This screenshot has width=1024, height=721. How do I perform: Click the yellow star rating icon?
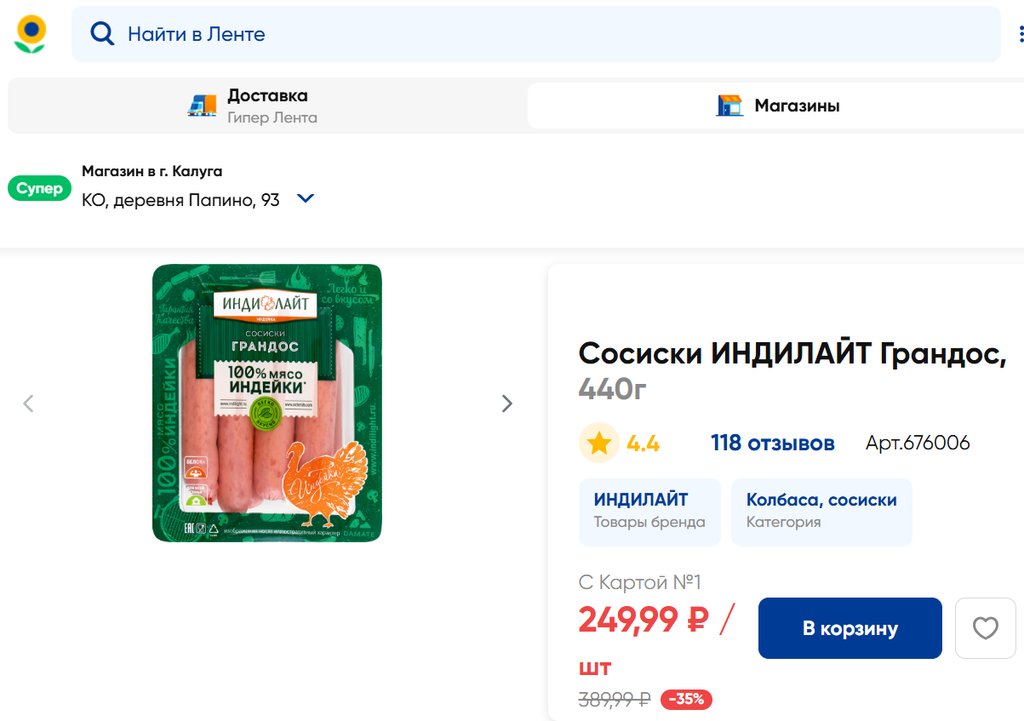(x=598, y=443)
